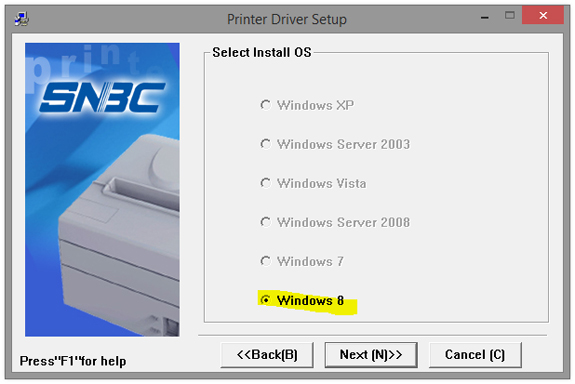575x384 pixels.
Task: Click the Windows 8 label text
Action: coord(311,301)
